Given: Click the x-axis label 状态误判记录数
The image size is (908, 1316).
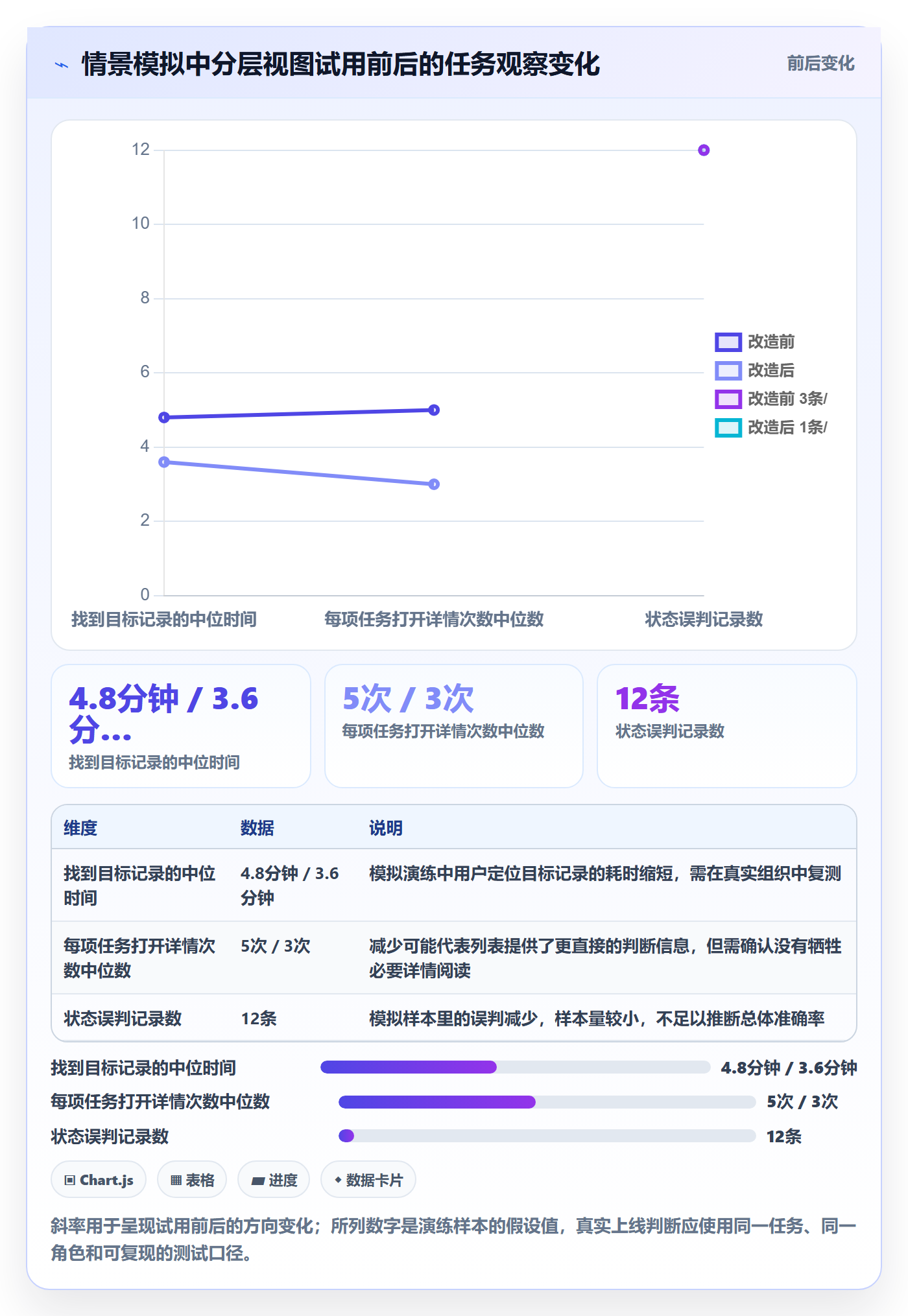Looking at the screenshot, I should pos(704,619).
